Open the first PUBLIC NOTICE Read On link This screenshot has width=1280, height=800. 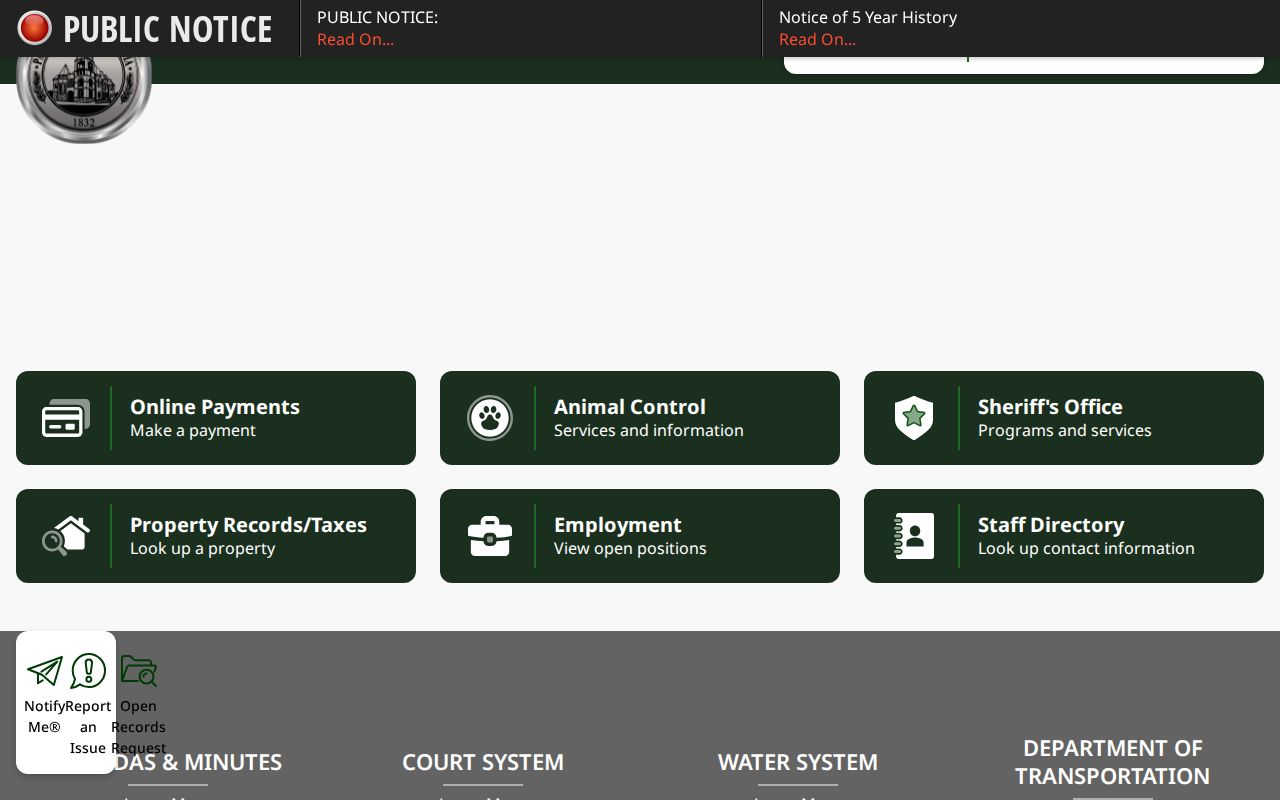[x=355, y=39]
